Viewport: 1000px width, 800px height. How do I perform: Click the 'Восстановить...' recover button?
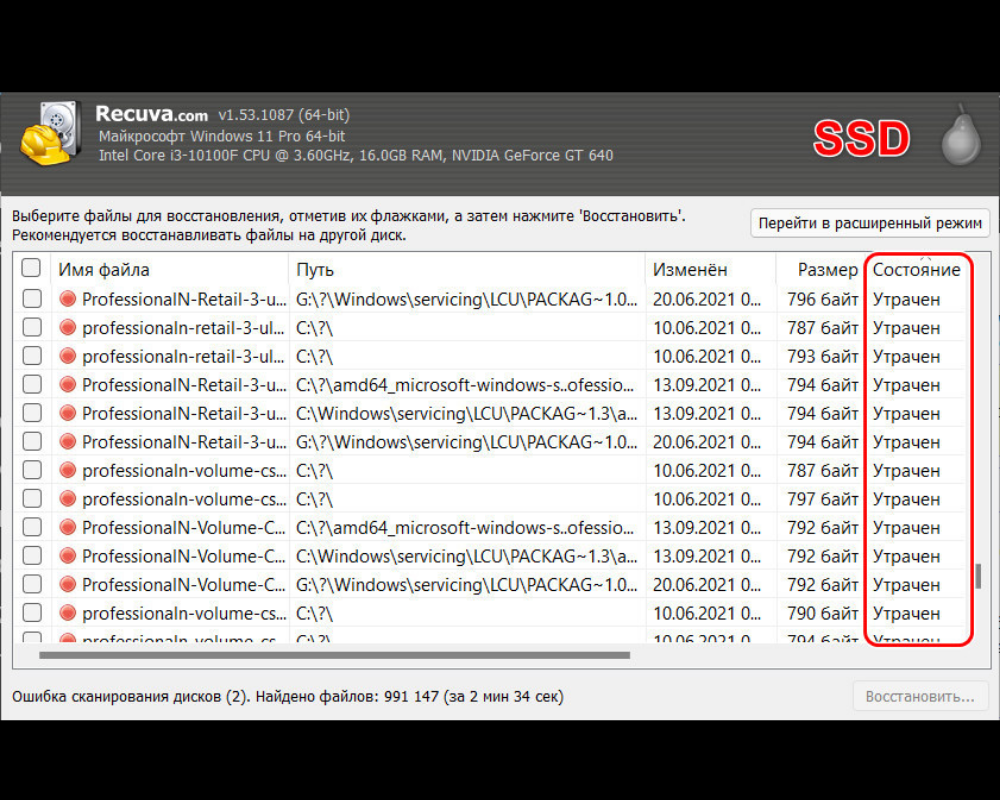click(x=920, y=697)
